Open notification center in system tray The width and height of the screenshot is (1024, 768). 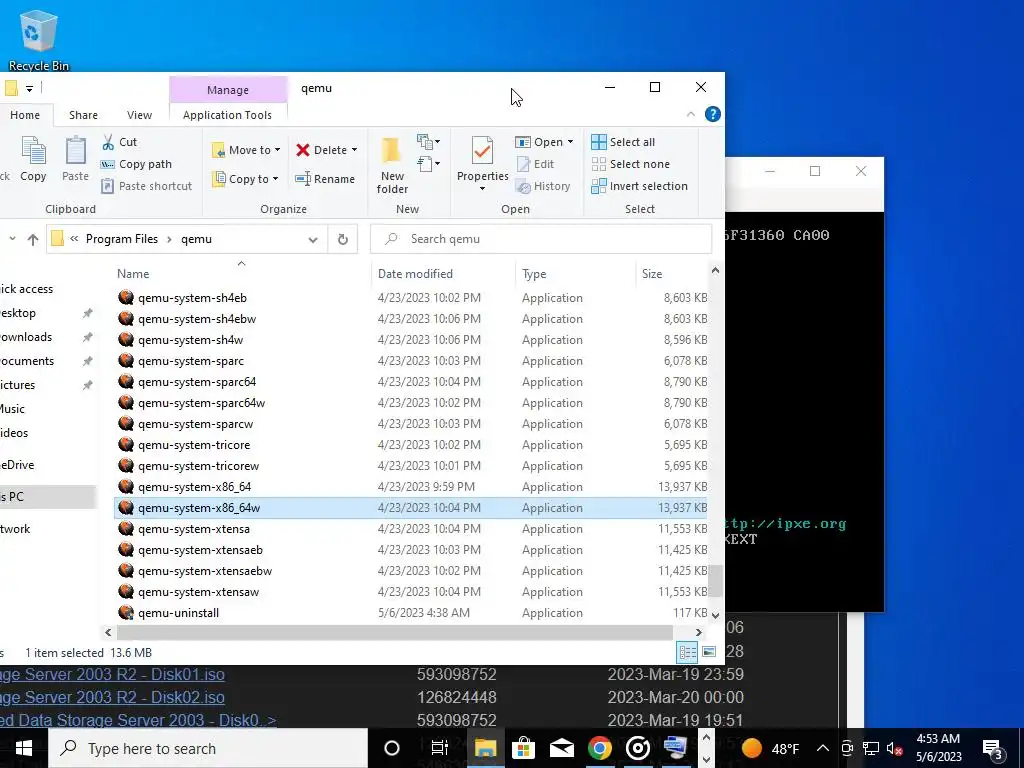(993, 748)
